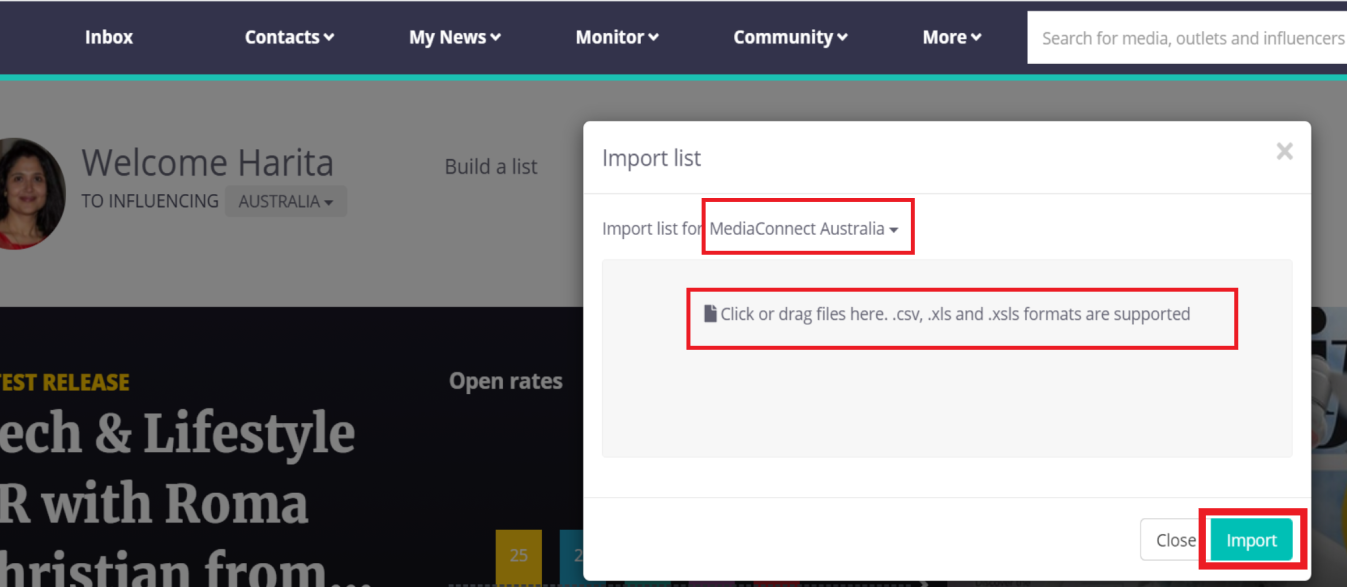Open the Community dropdown menu

click(x=790, y=37)
